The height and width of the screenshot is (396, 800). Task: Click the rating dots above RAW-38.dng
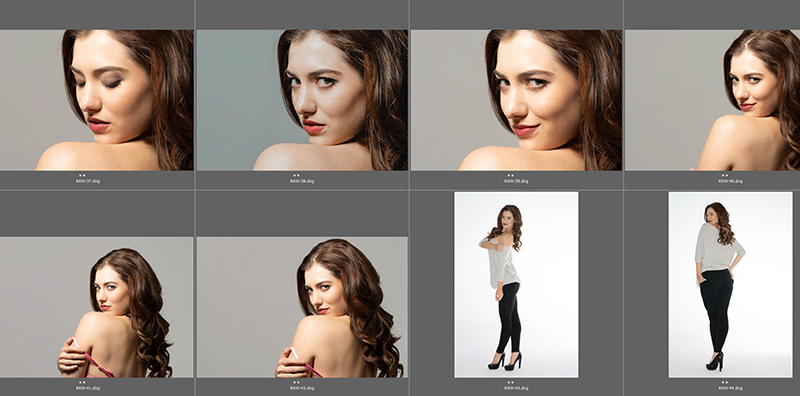click(x=296, y=176)
